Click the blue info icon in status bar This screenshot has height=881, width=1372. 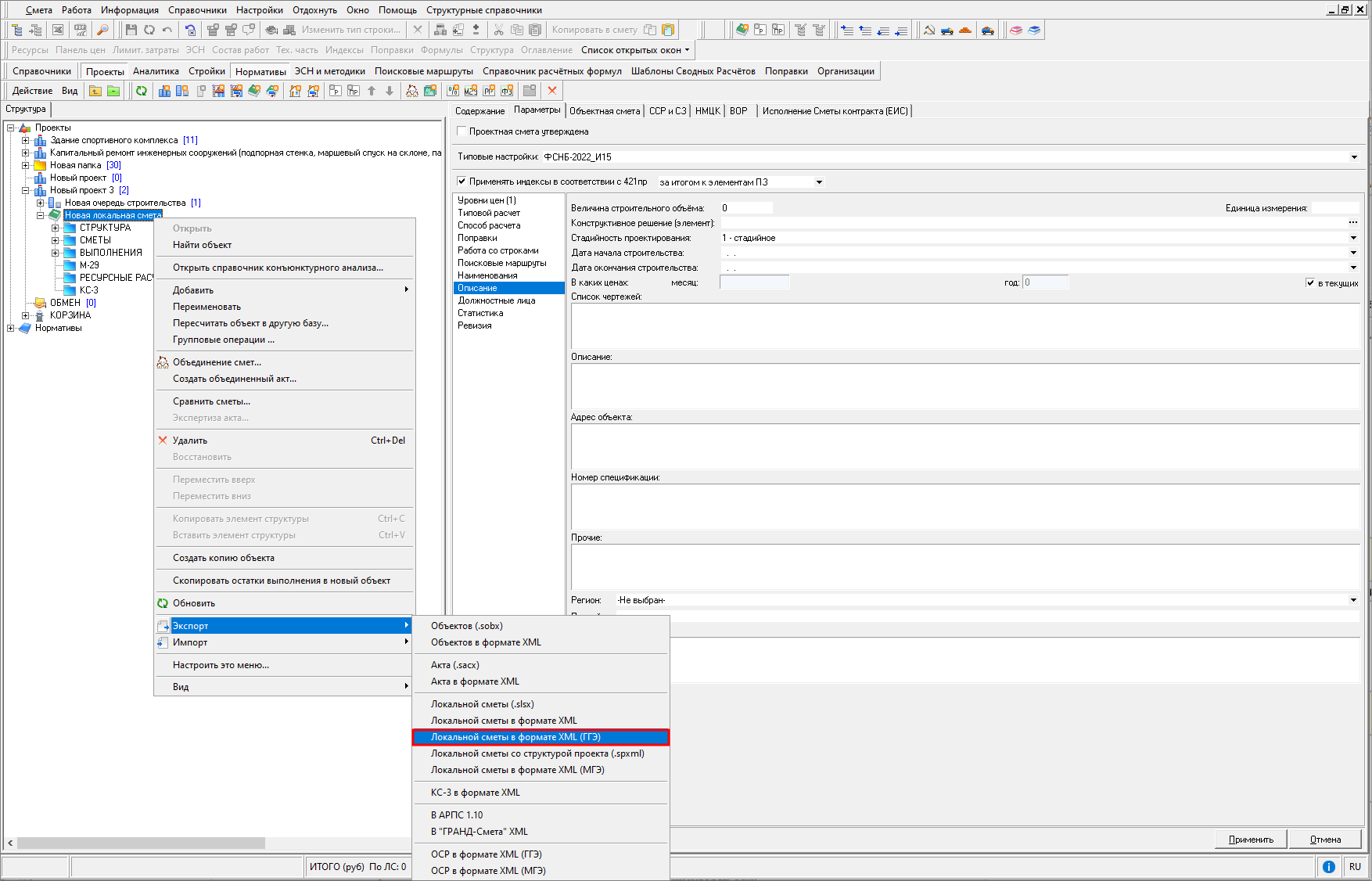1328,867
